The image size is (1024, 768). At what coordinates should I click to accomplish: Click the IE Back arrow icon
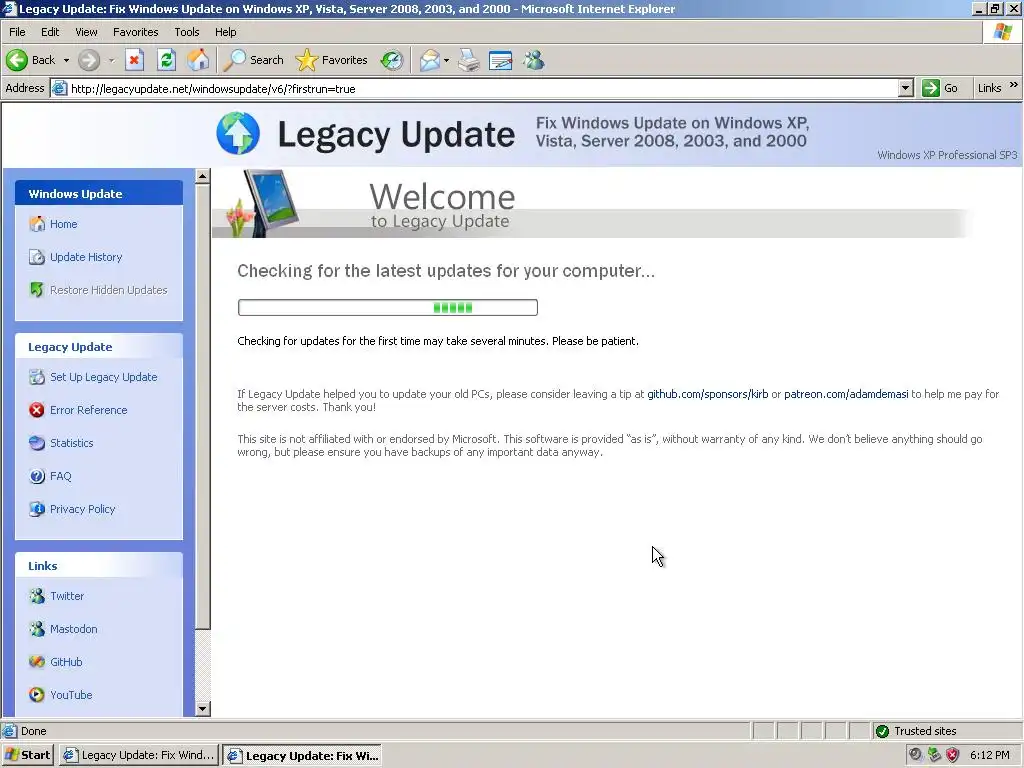[x=17, y=60]
